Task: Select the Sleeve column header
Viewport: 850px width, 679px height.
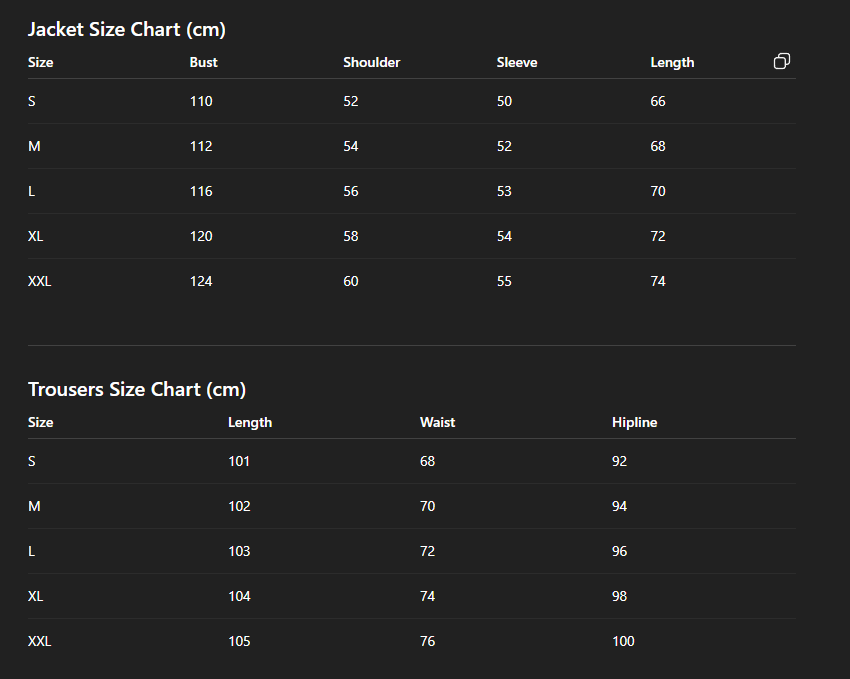Action: click(x=517, y=62)
